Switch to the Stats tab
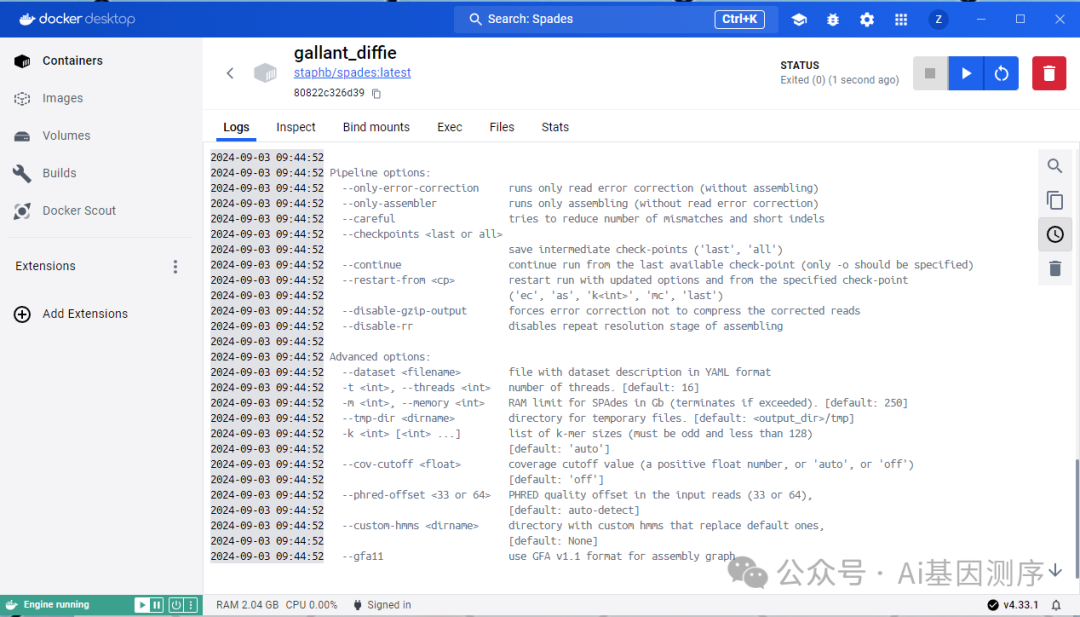 [554, 127]
